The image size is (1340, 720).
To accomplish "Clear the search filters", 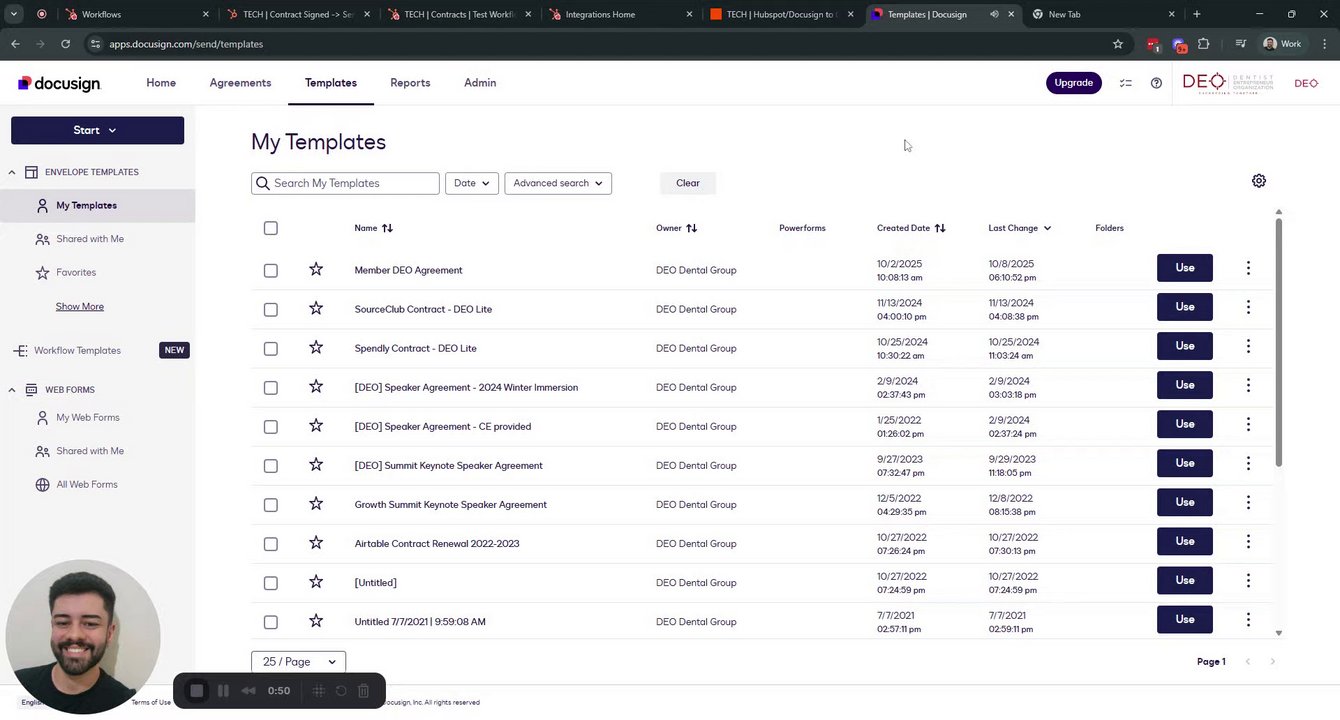I will [688, 183].
